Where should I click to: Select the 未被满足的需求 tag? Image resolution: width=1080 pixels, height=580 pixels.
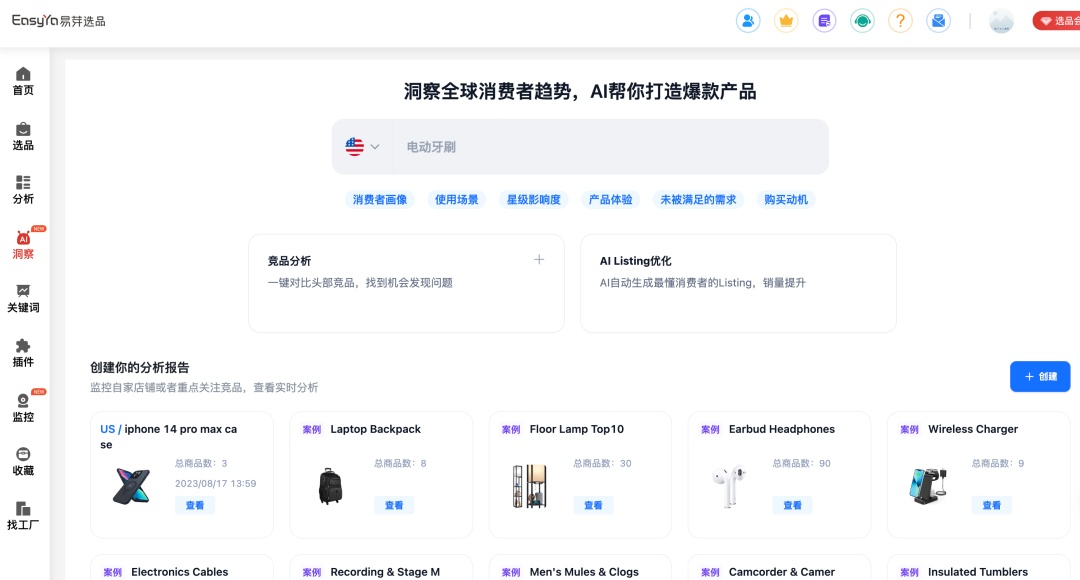tap(698, 199)
